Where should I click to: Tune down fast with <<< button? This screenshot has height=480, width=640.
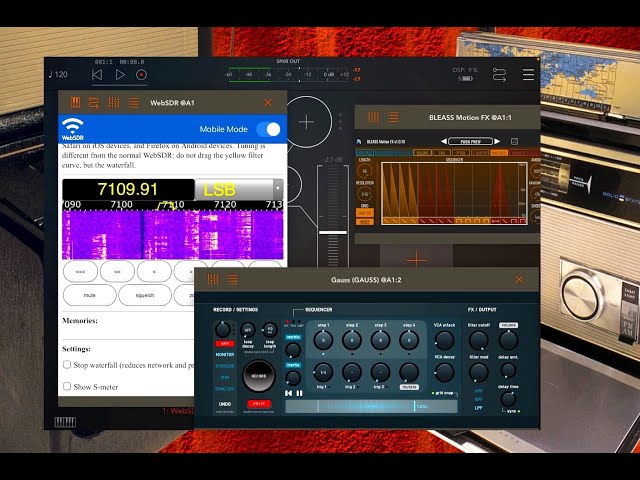pyautogui.click(x=80, y=271)
